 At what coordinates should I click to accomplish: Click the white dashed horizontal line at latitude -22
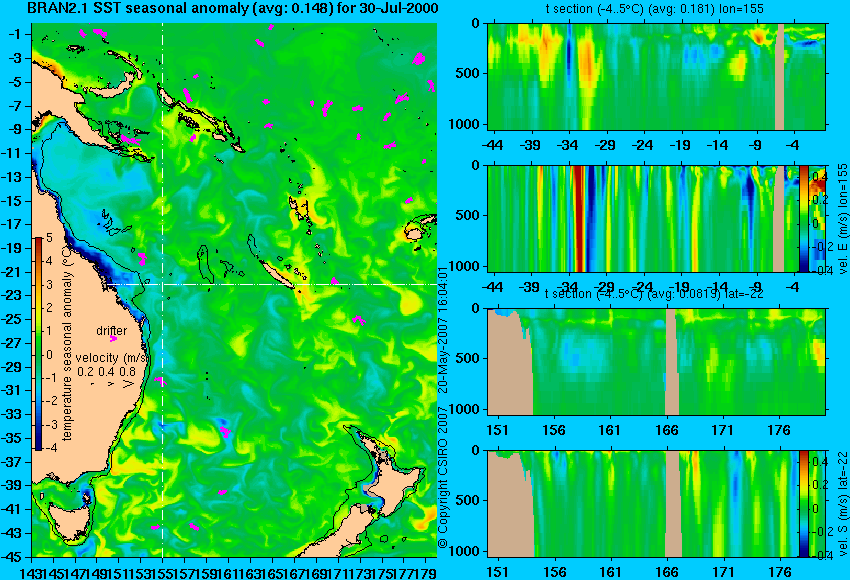click(x=271, y=284)
